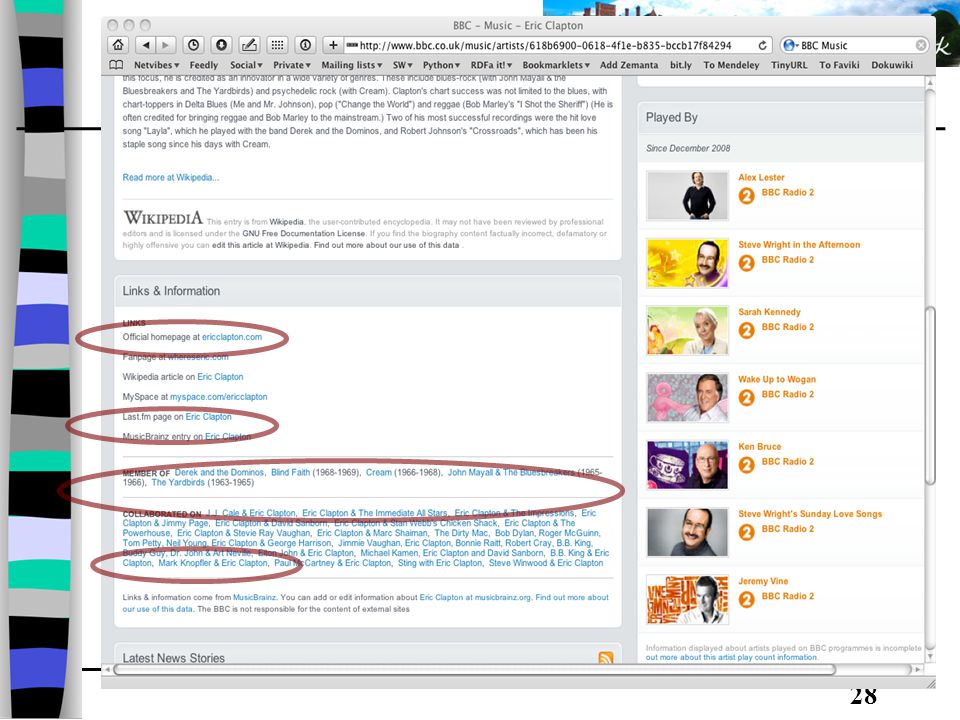Open the history clock icon

193,45
